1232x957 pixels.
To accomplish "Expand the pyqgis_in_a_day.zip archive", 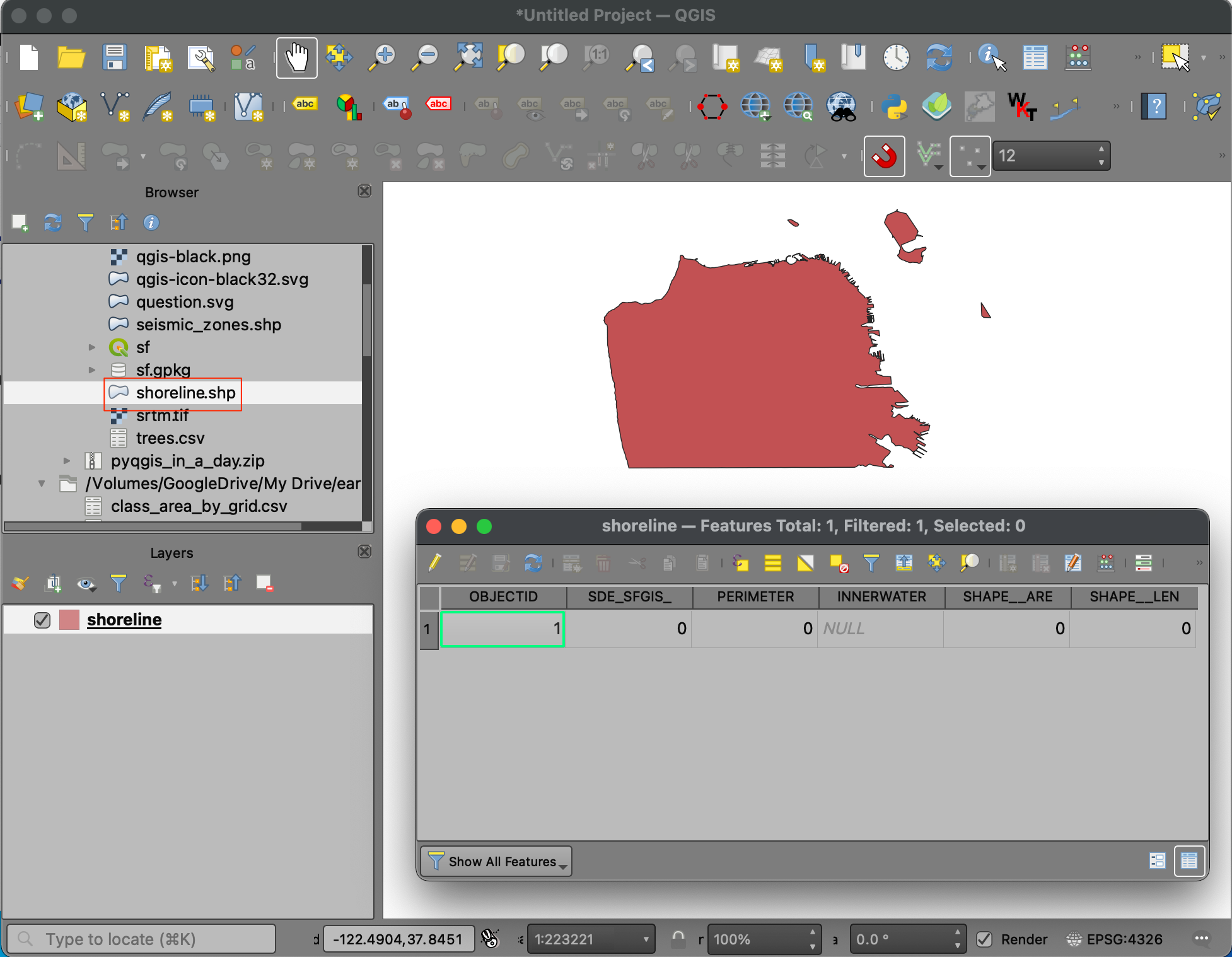I will 67,461.
